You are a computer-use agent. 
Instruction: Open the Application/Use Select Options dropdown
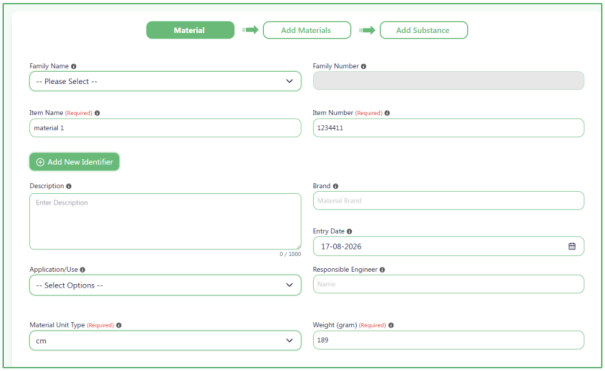165,285
